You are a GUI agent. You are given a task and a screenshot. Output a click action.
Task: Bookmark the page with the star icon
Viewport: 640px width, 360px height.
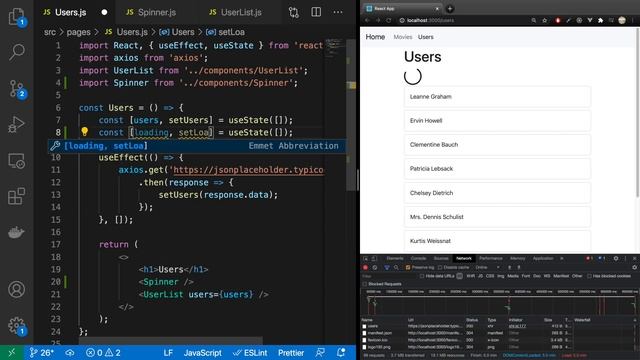pyautogui.click(x=544, y=20)
